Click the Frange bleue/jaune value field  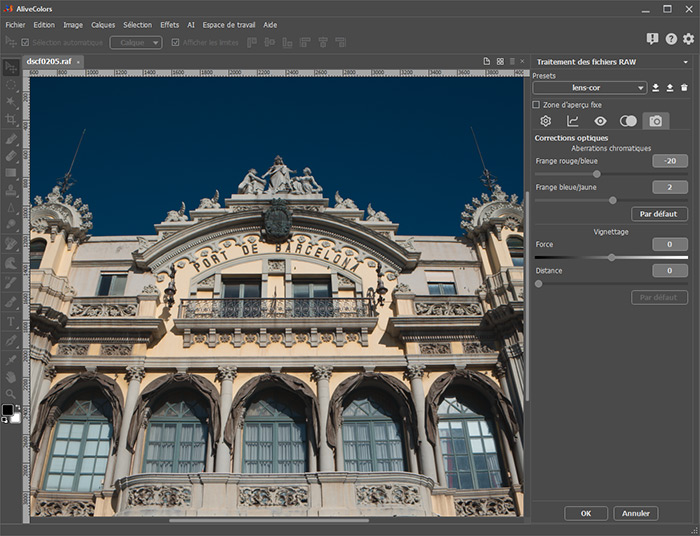pos(670,187)
